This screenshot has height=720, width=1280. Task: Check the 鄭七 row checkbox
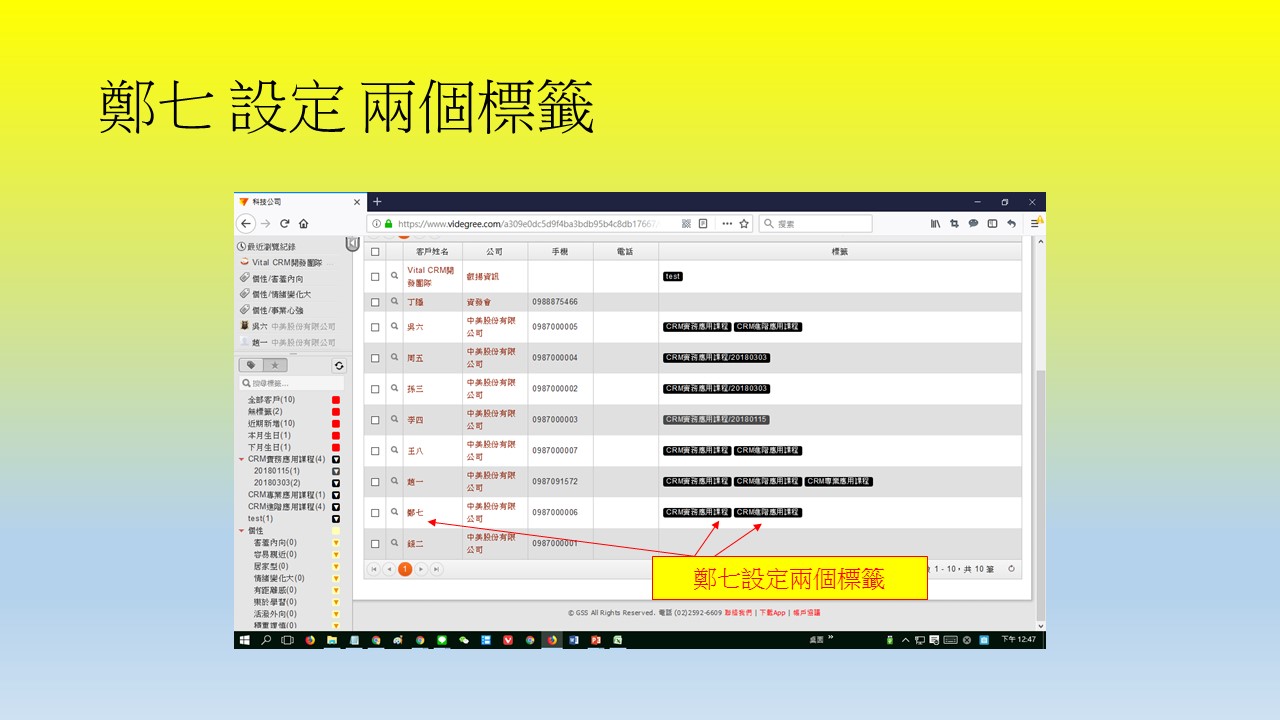coord(375,513)
